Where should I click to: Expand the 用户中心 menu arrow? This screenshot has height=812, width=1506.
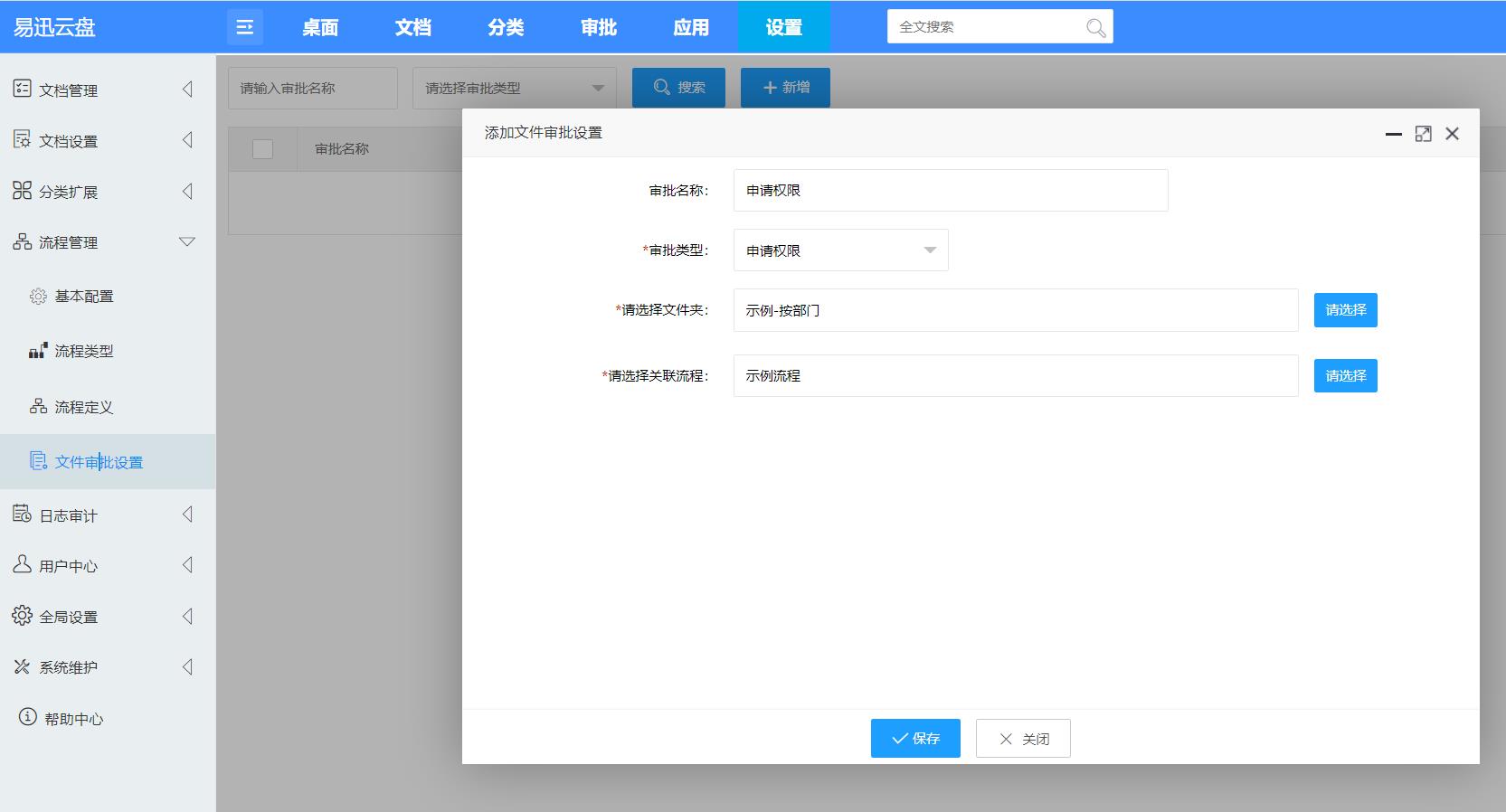[x=187, y=564]
